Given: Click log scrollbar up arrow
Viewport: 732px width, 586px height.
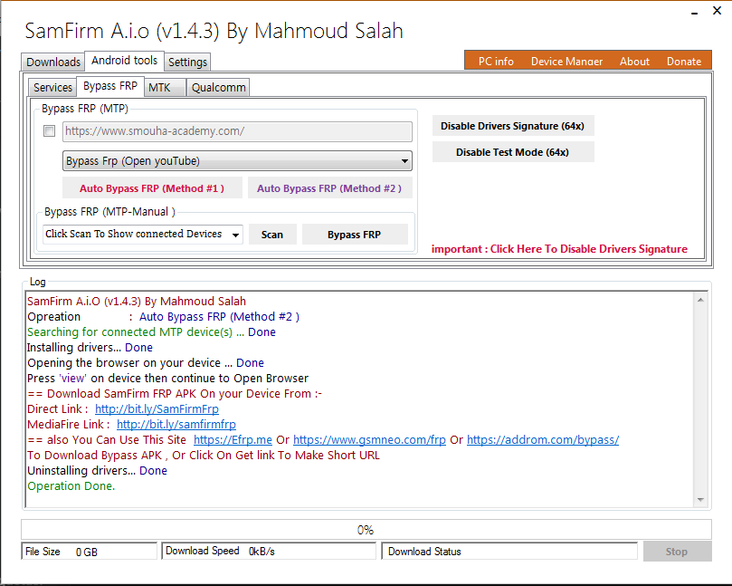Looking at the screenshot, I should tap(700, 300).
